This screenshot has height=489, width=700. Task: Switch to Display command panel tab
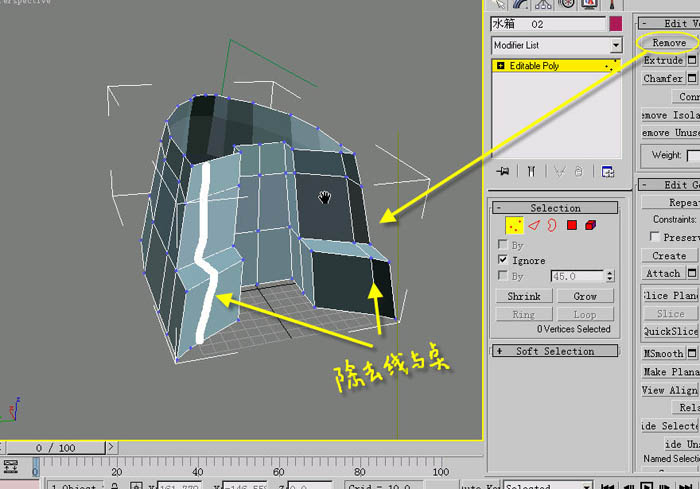point(589,4)
